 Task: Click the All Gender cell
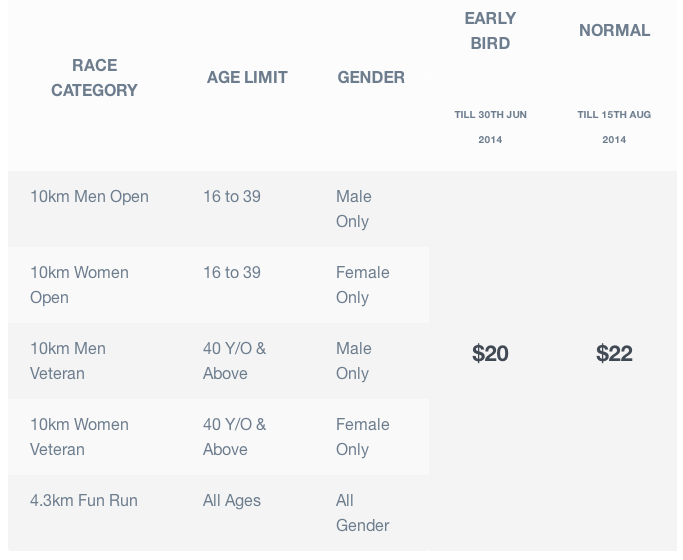(362, 513)
